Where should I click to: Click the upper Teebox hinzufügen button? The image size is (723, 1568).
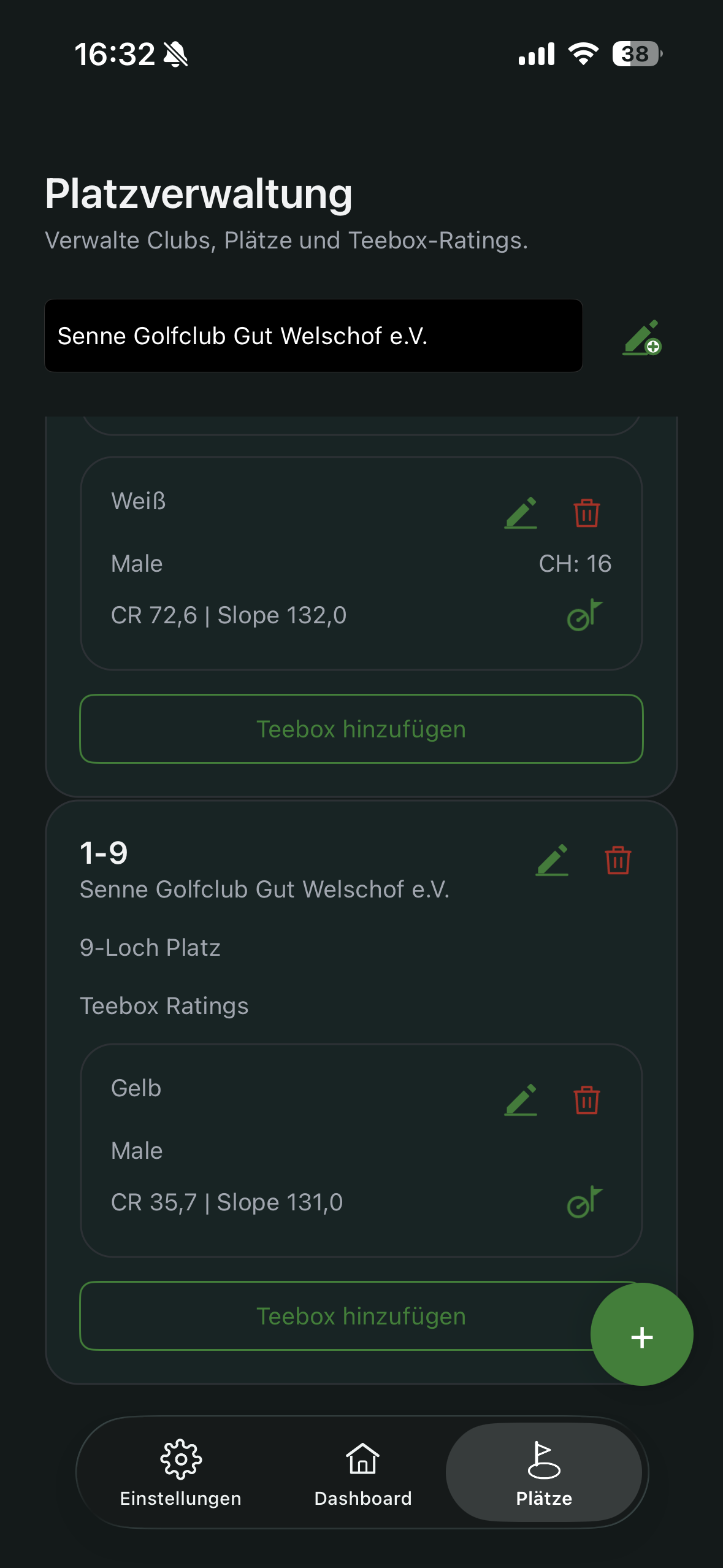(x=362, y=729)
